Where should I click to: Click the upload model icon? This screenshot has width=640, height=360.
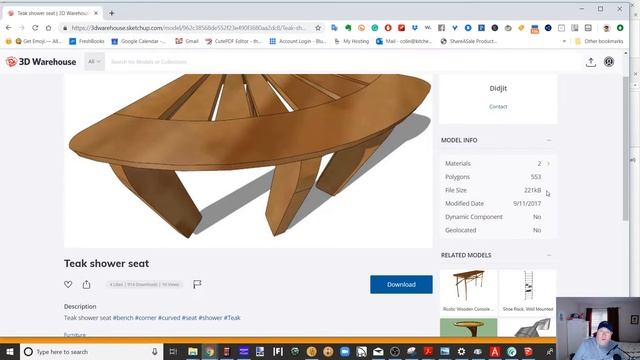click(591, 62)
